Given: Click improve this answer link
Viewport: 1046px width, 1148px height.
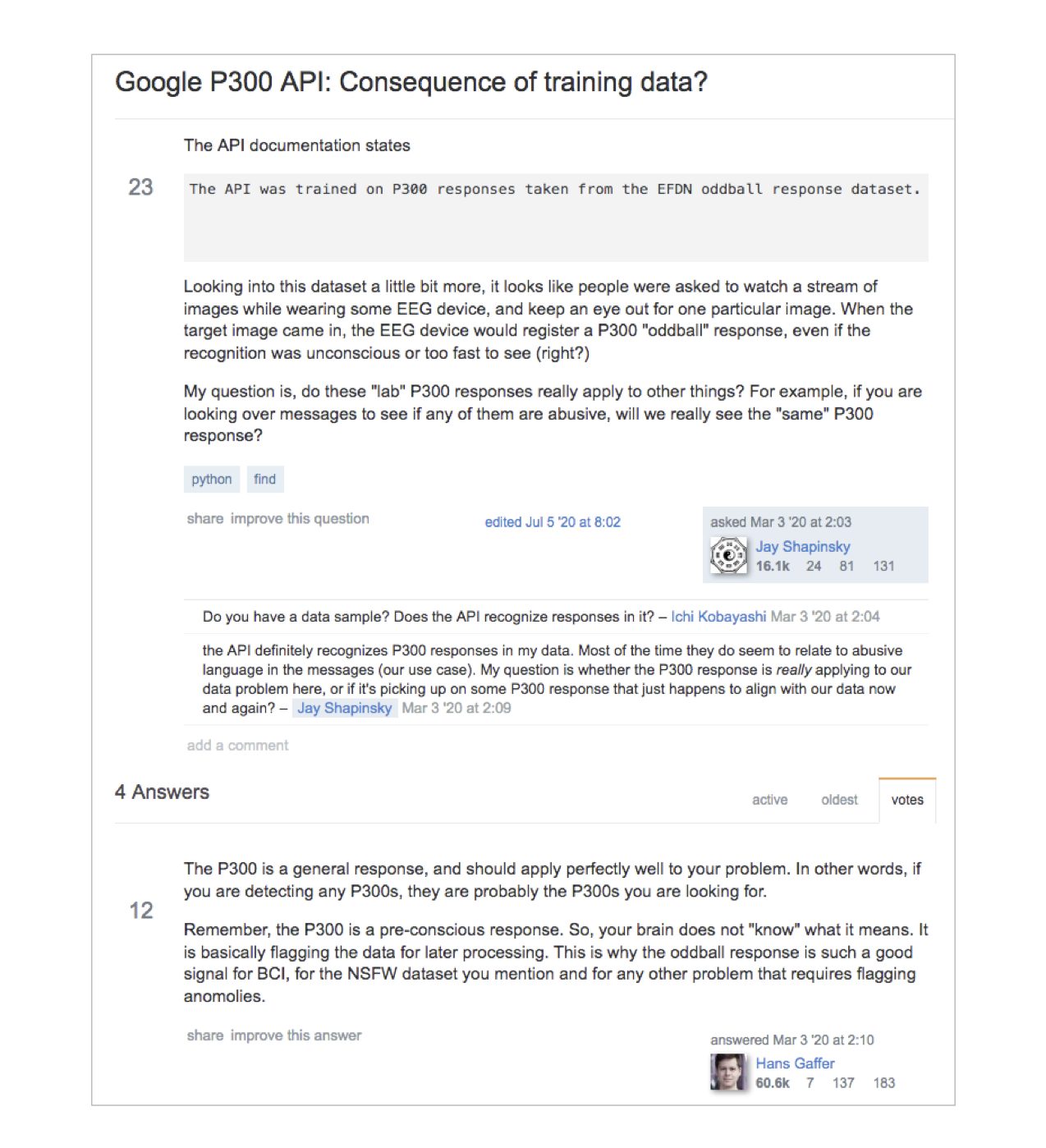Looking at the screenshot, I should (296, 1035).
